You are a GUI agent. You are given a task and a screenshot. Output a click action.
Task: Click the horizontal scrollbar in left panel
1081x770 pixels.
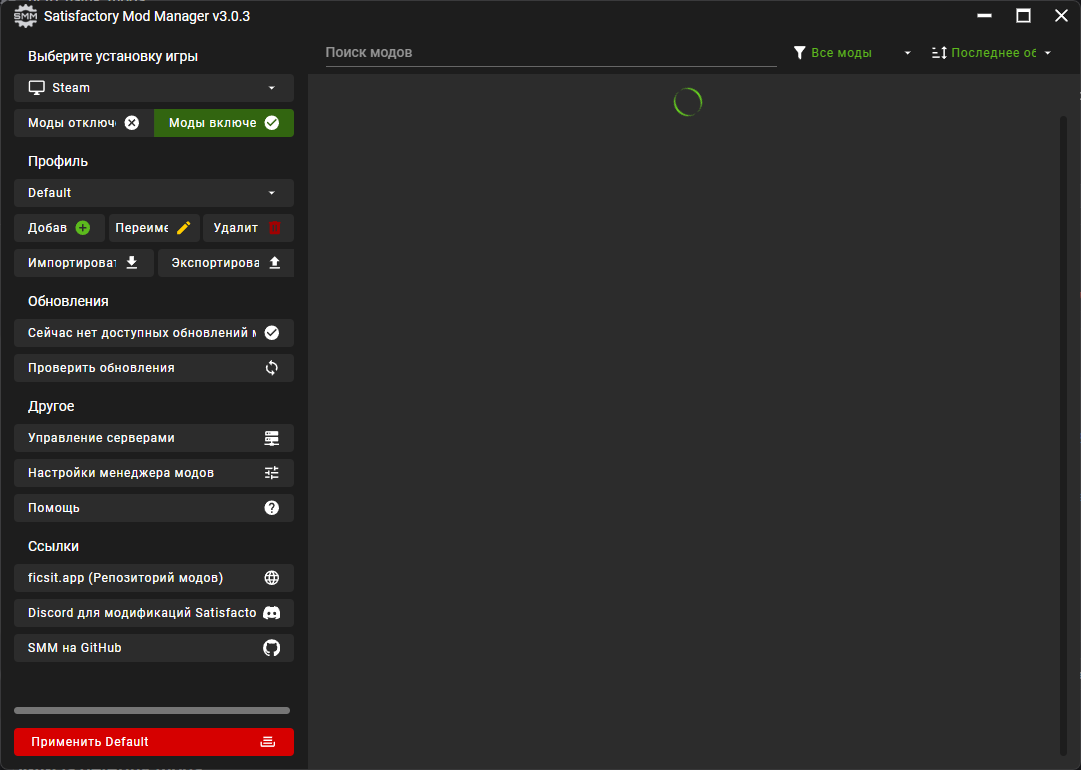pyautogui.click(x=152, y=710)
